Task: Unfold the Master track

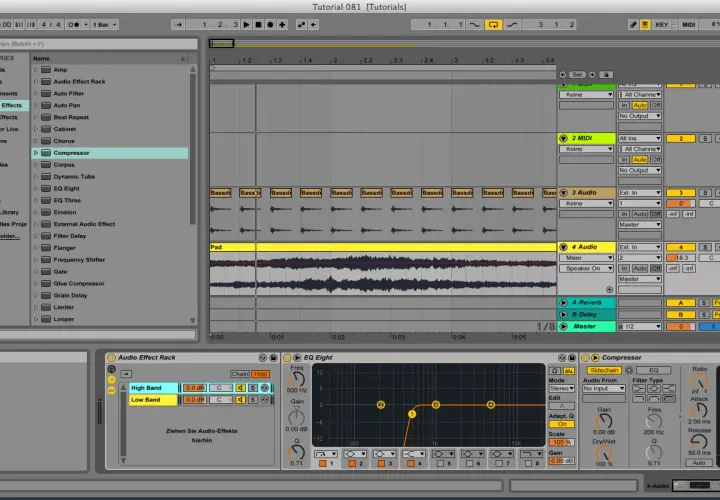Action: pos(563,326)
